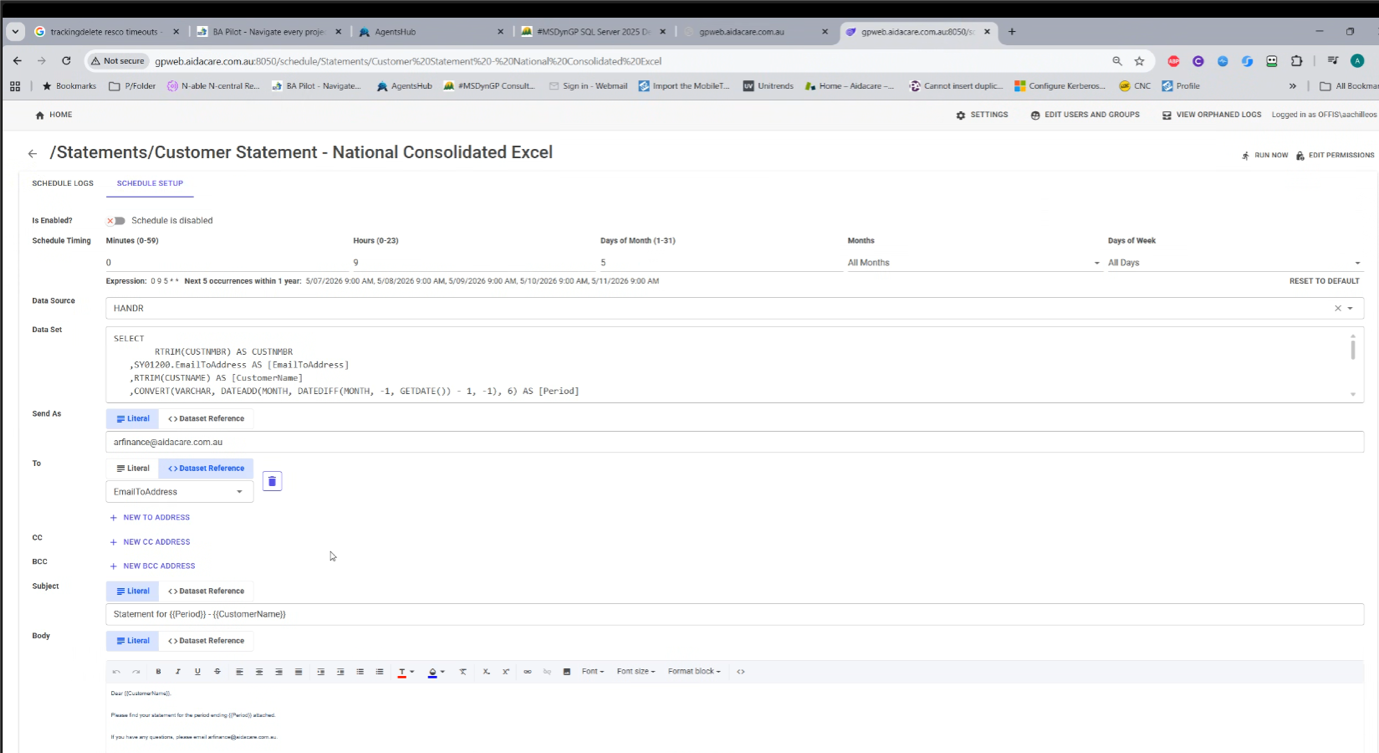Set Body to Dataset Reference mode
Image resolution: width=1379 pixels, height=753 pixels.
206,641
